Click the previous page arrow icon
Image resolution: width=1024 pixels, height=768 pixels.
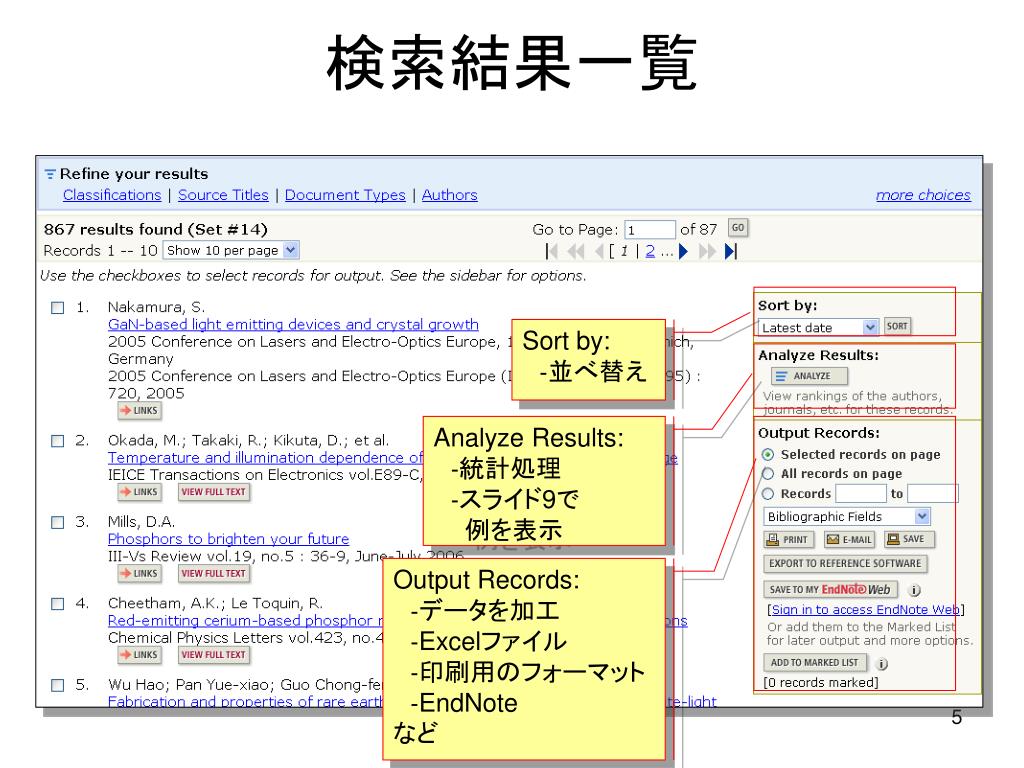tap(599, 251)
